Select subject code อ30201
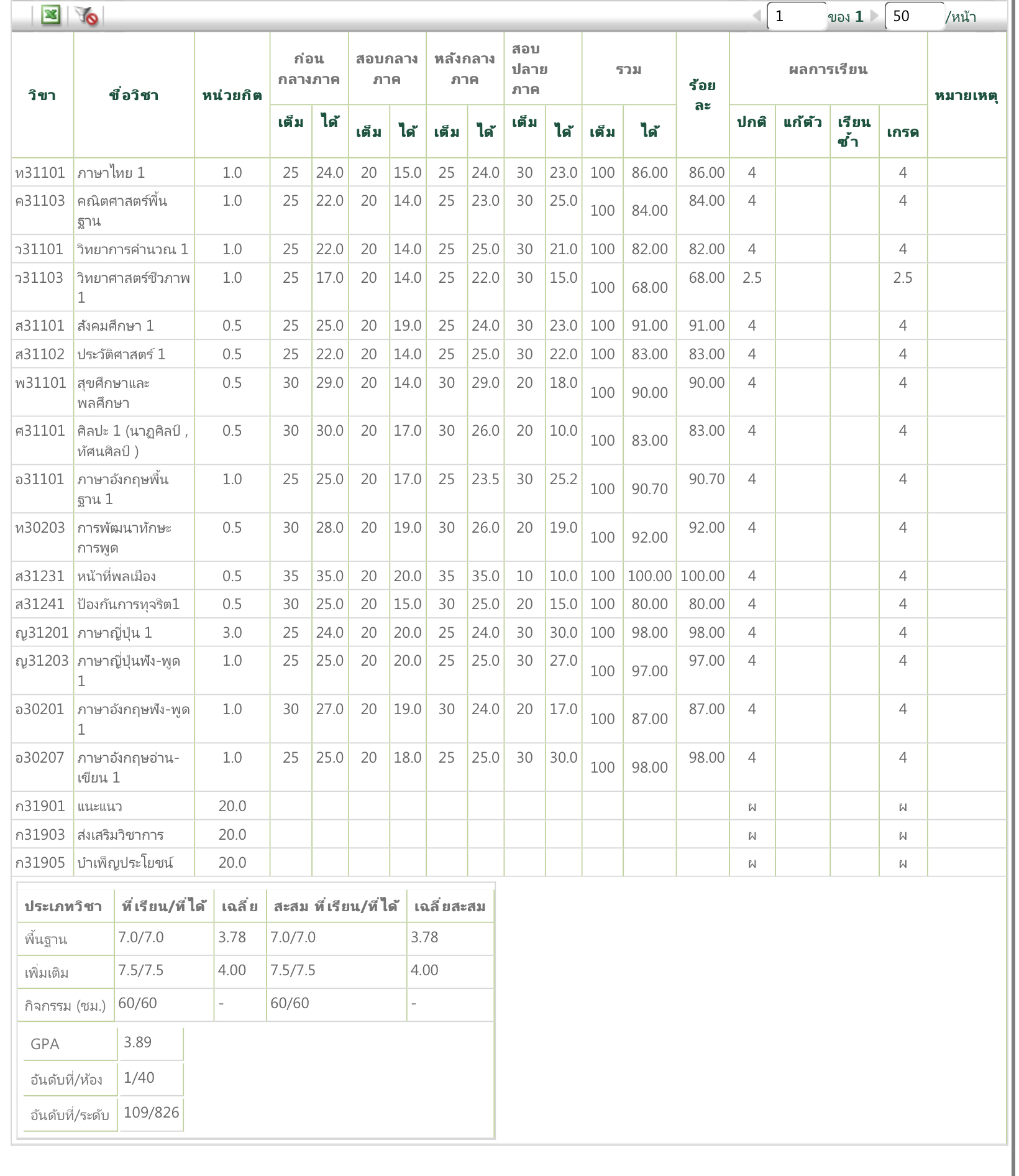The width and height of the screenshot is (1019, 1176). tap(40, 709)
